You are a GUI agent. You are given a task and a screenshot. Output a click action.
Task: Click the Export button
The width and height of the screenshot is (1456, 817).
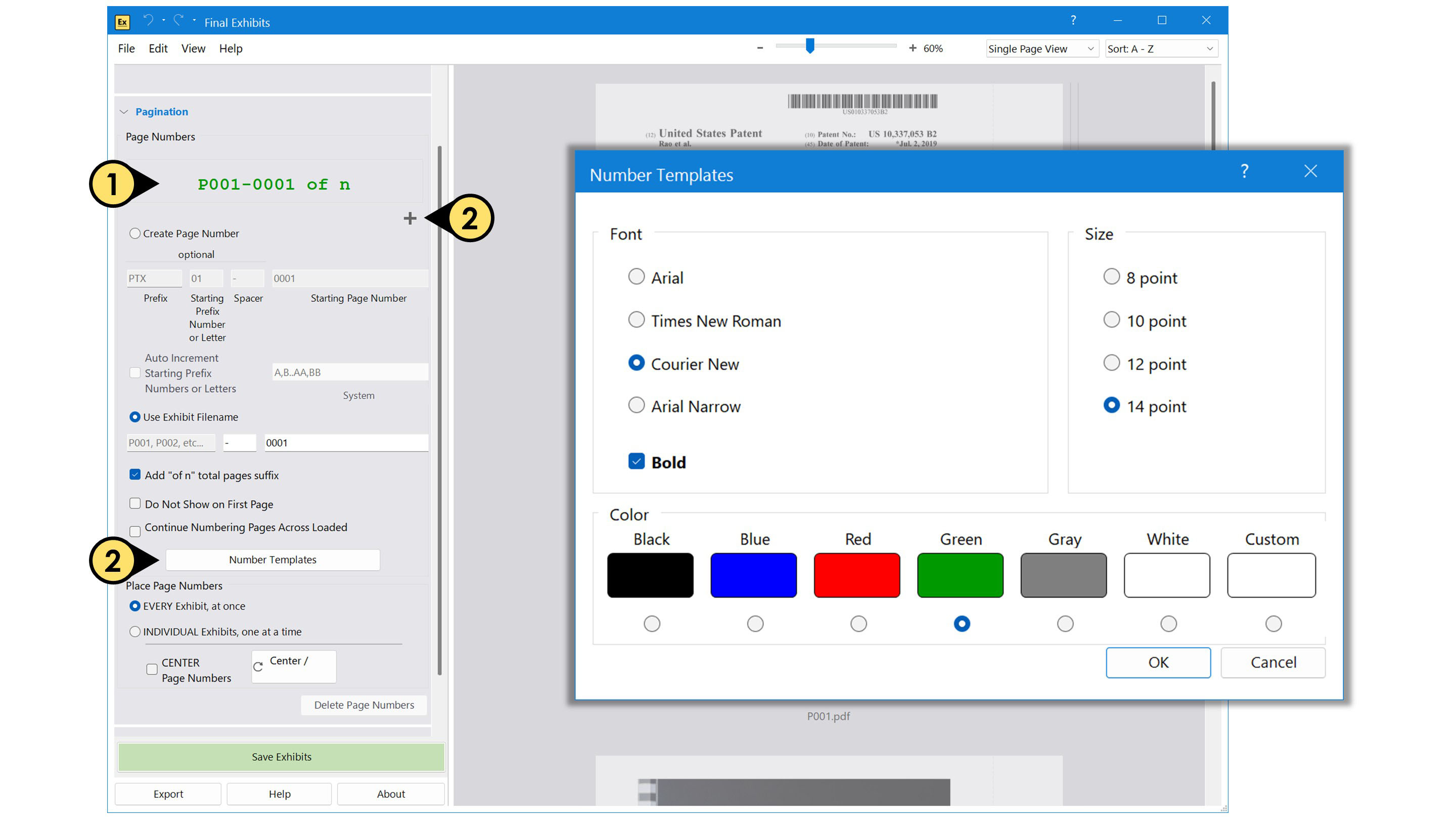(168, 794)
